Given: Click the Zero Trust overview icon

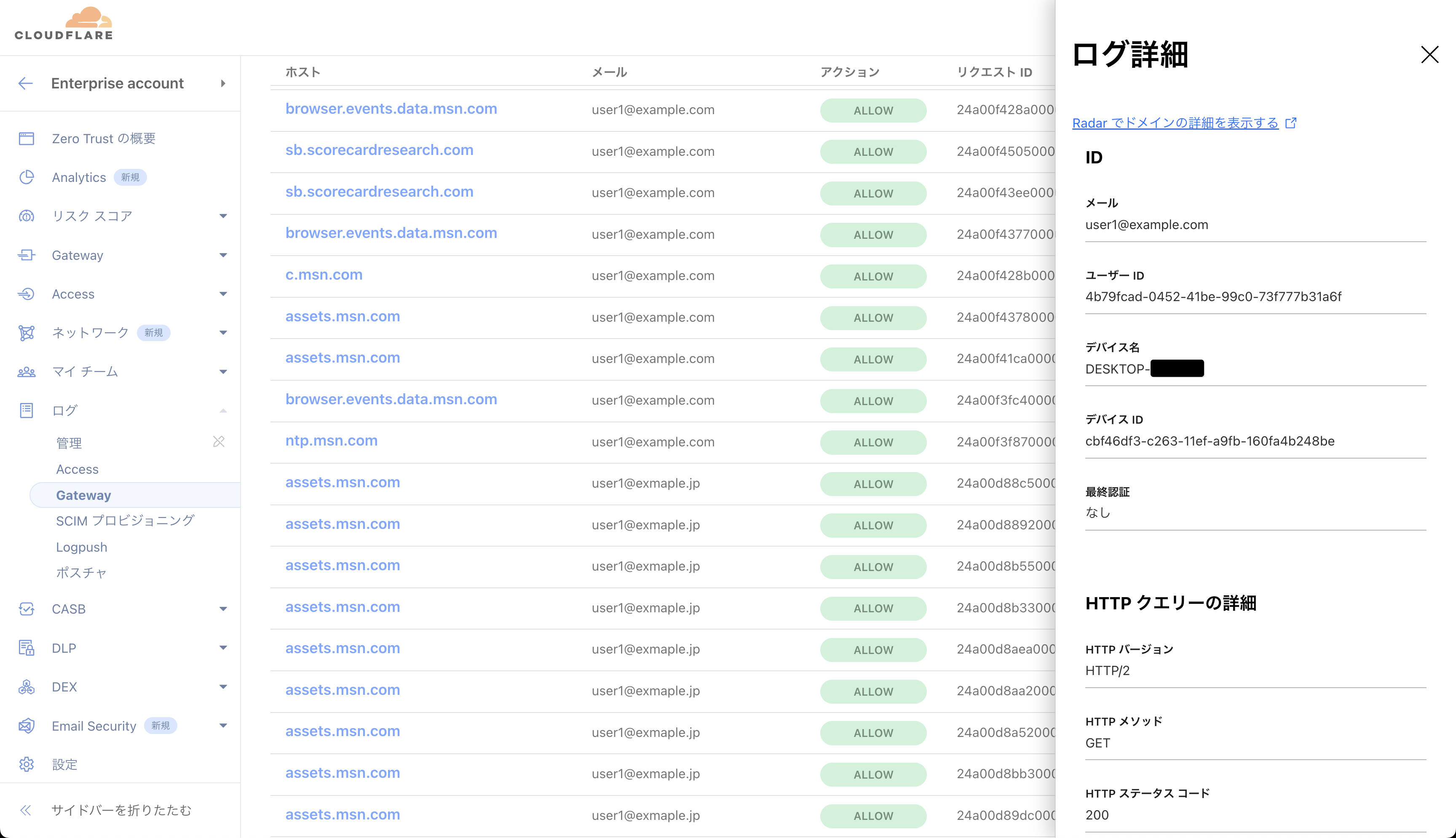Looking at the screenshot, I should pyautogui.click(x=27, y=139).
